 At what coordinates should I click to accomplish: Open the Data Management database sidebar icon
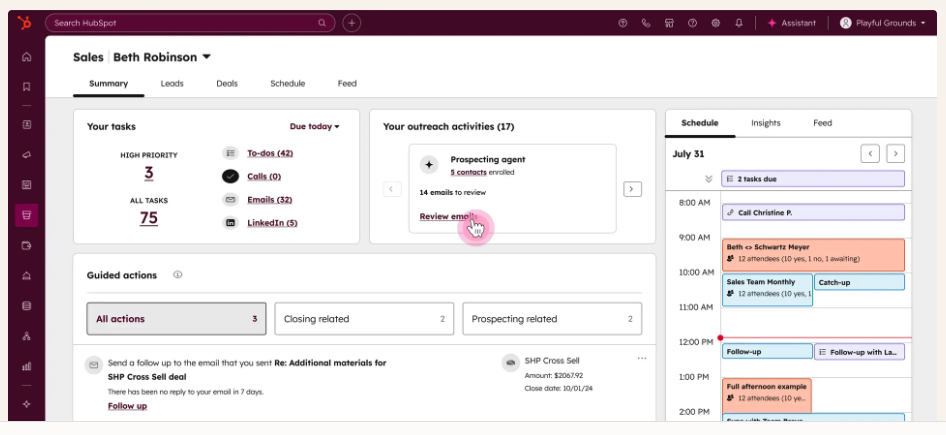tap(27, 306)
